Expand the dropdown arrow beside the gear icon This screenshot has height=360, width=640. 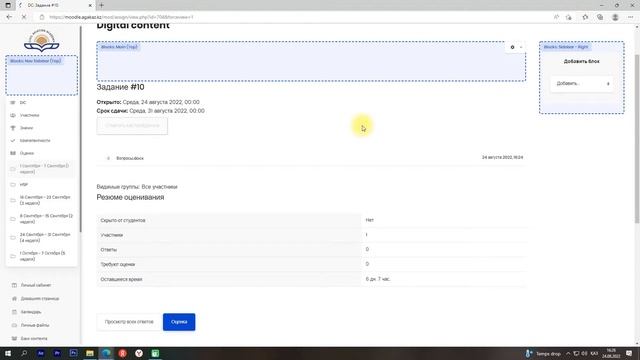click(521, 47)
